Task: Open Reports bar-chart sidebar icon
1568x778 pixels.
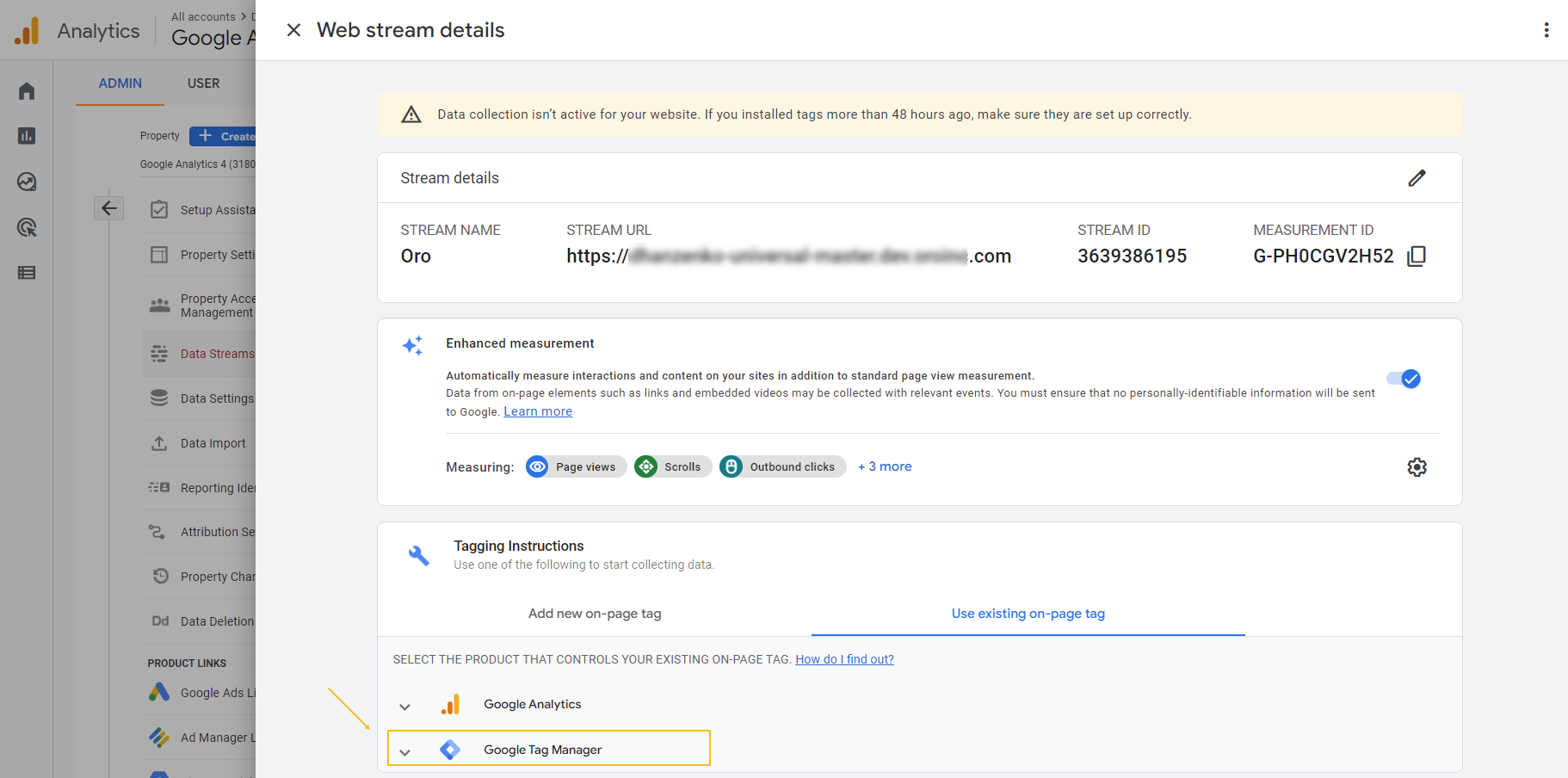Action: (x=27, y=136)
